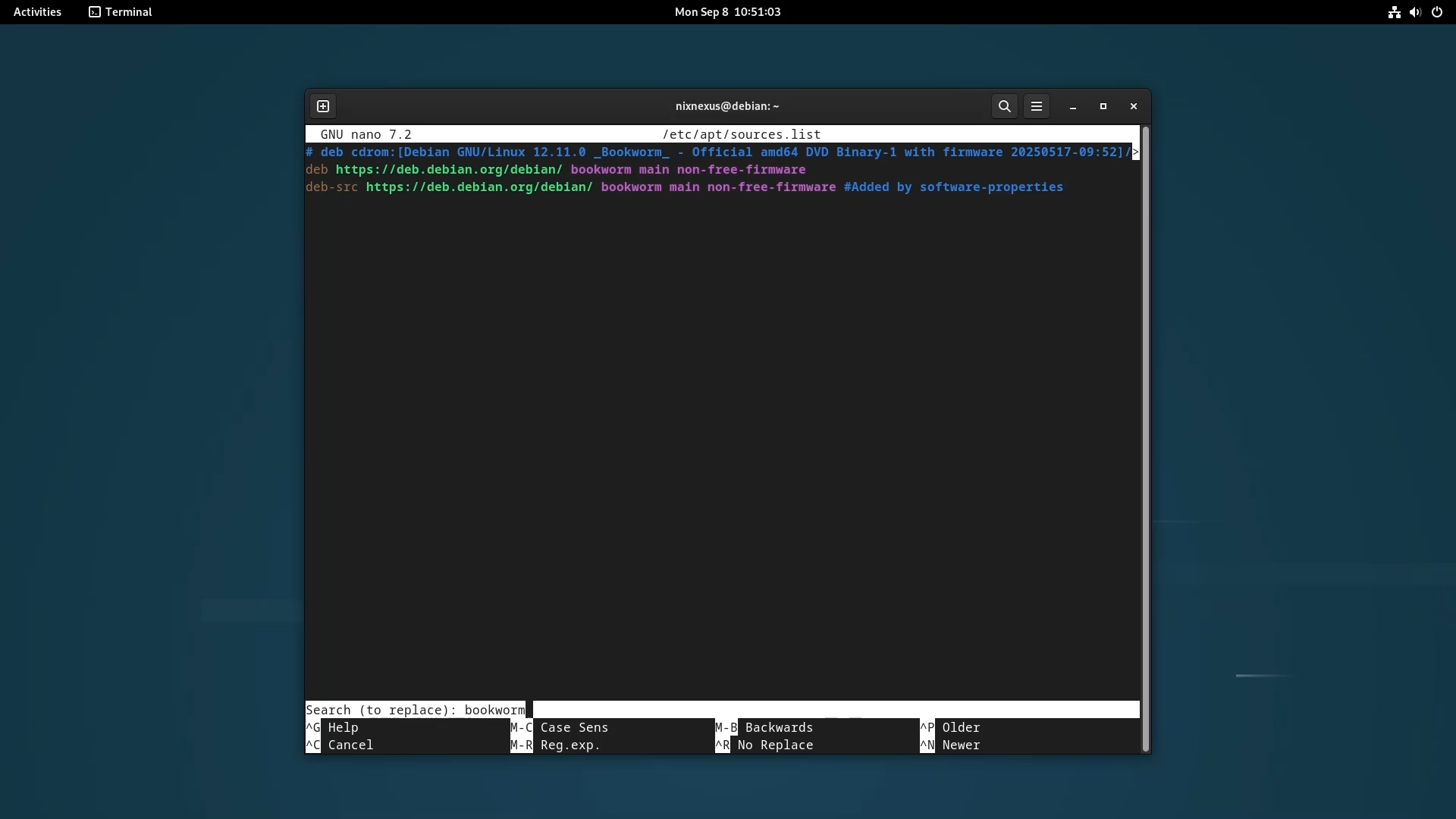Click the Terminal icon in top bar

pos(95,12)
